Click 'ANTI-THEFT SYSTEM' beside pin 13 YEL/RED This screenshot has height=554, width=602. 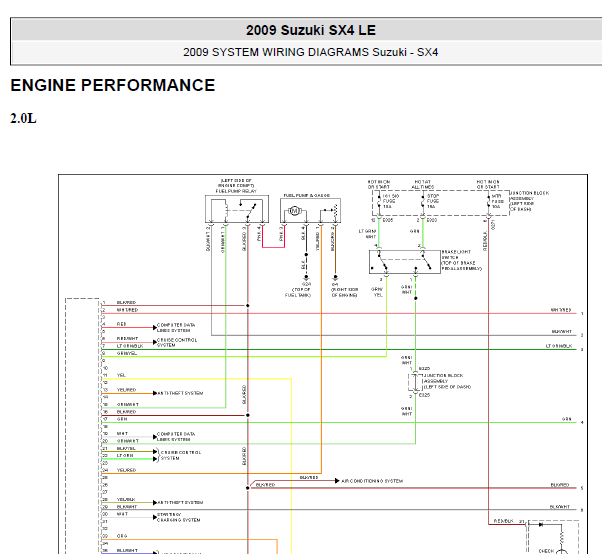(180, 393)
